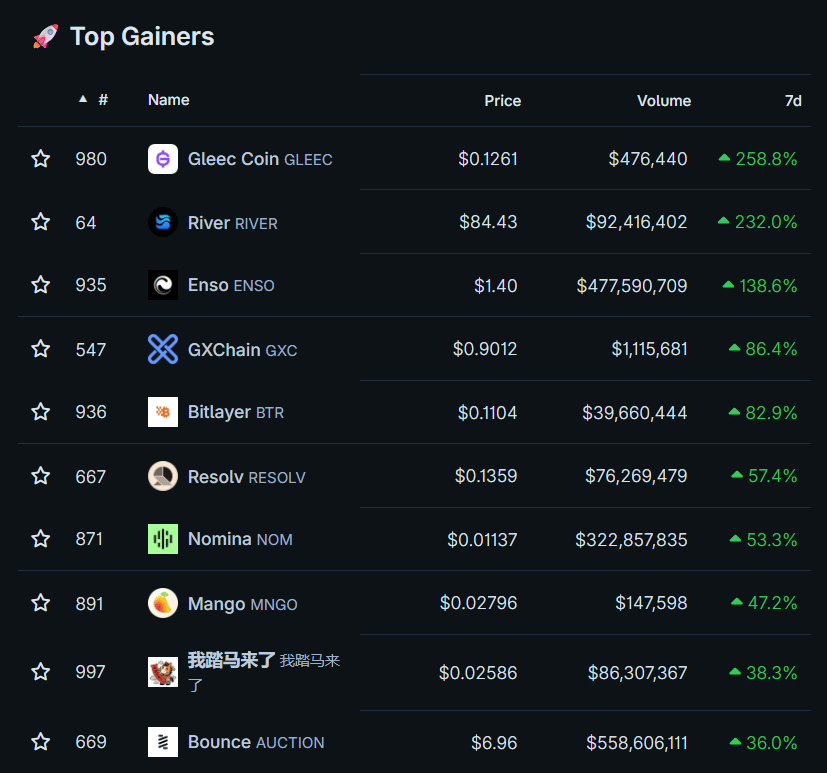Click Enso price $1.40
Image resolution: width=827 pixels, height=773 pixels.
point(495,286)
